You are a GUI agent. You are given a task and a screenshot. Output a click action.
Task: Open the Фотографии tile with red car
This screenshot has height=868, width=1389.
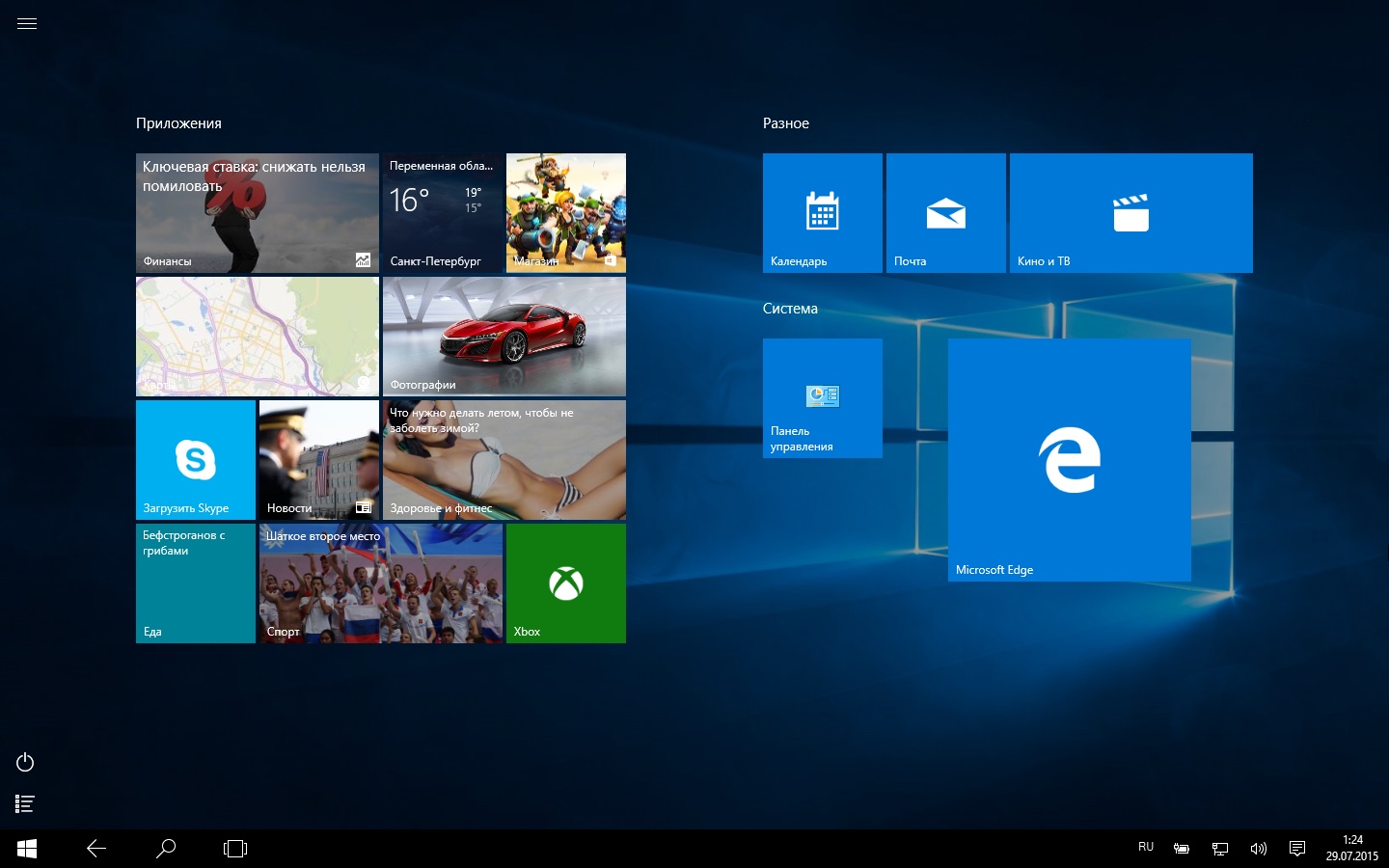(x=504, y=337)
